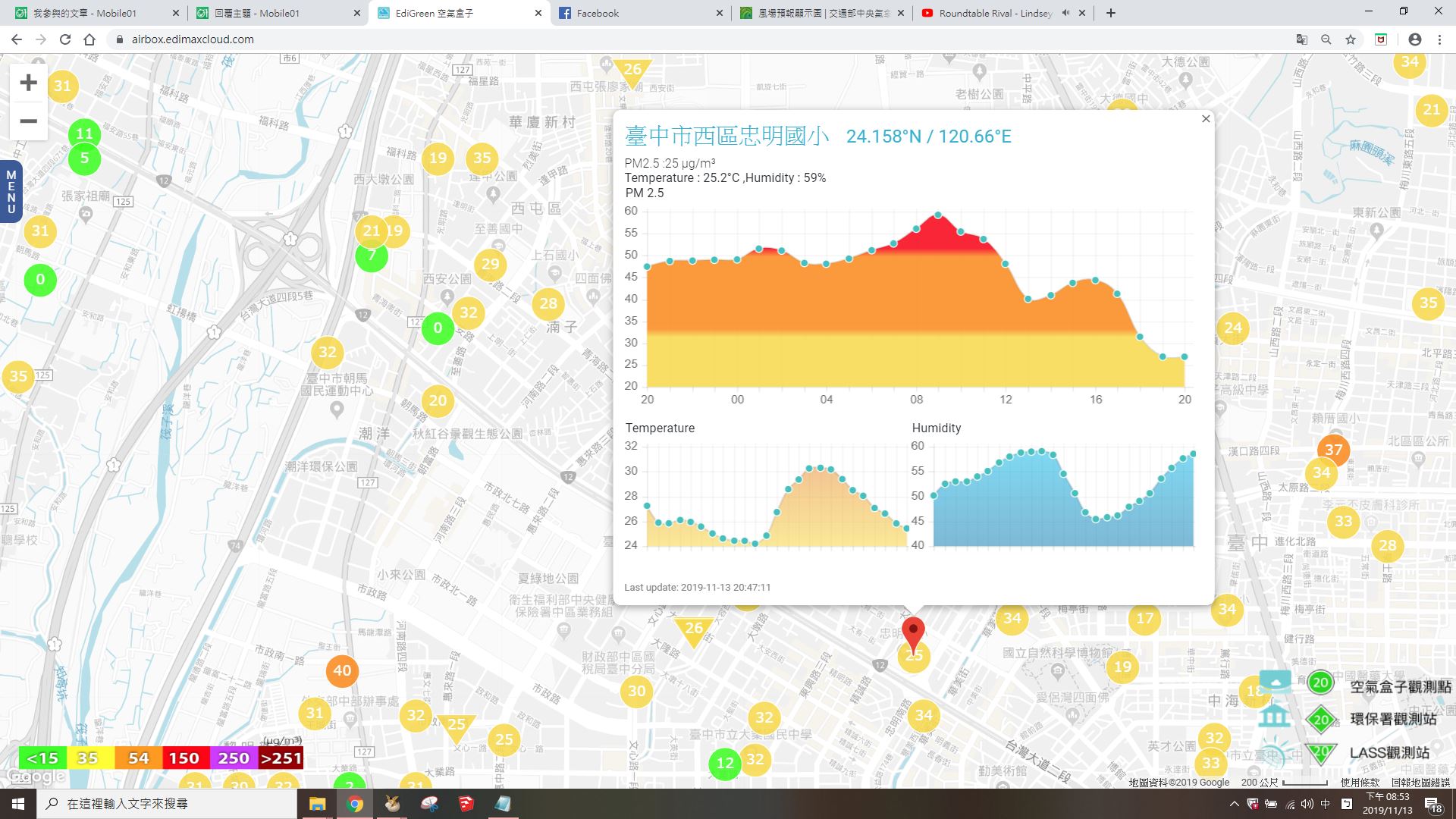This screenshot has height=819, width=1456.
Task: Click station title 臺中市西區忠明國小
Action: click(x=726, y=136)
